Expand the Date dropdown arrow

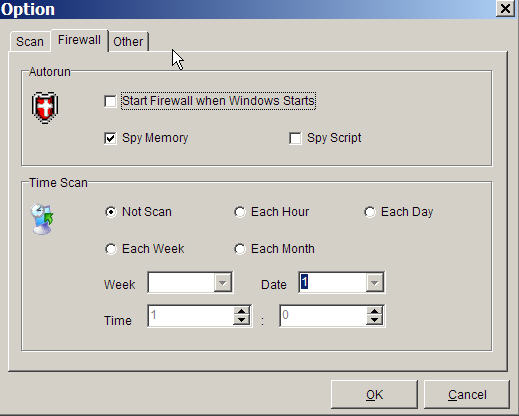coord(374,283)
